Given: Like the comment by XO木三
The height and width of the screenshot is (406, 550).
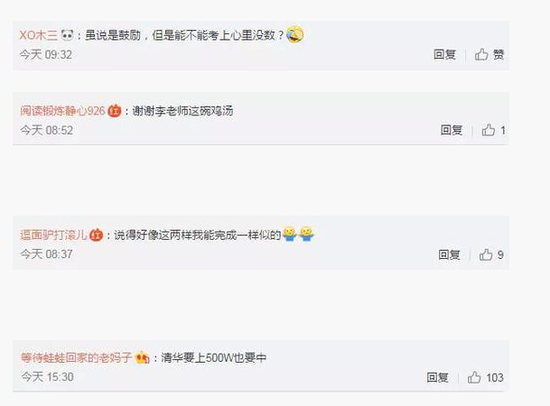Looking at the screenshot, I should click(489, 55).
